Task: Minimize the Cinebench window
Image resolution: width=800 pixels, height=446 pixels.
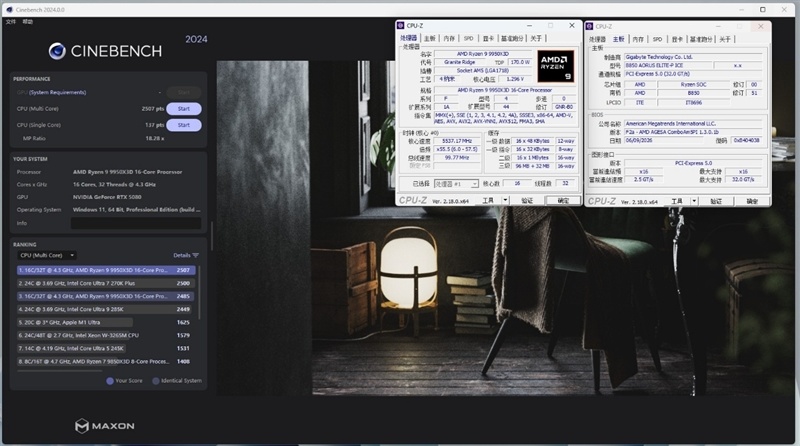Action: click(741, 10)
